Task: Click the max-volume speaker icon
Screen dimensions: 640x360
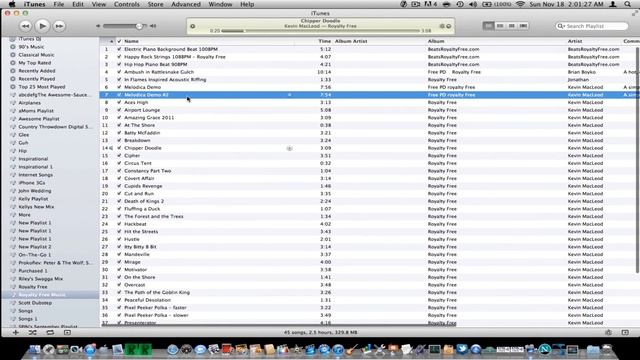Action: click(x=153, y=26)
